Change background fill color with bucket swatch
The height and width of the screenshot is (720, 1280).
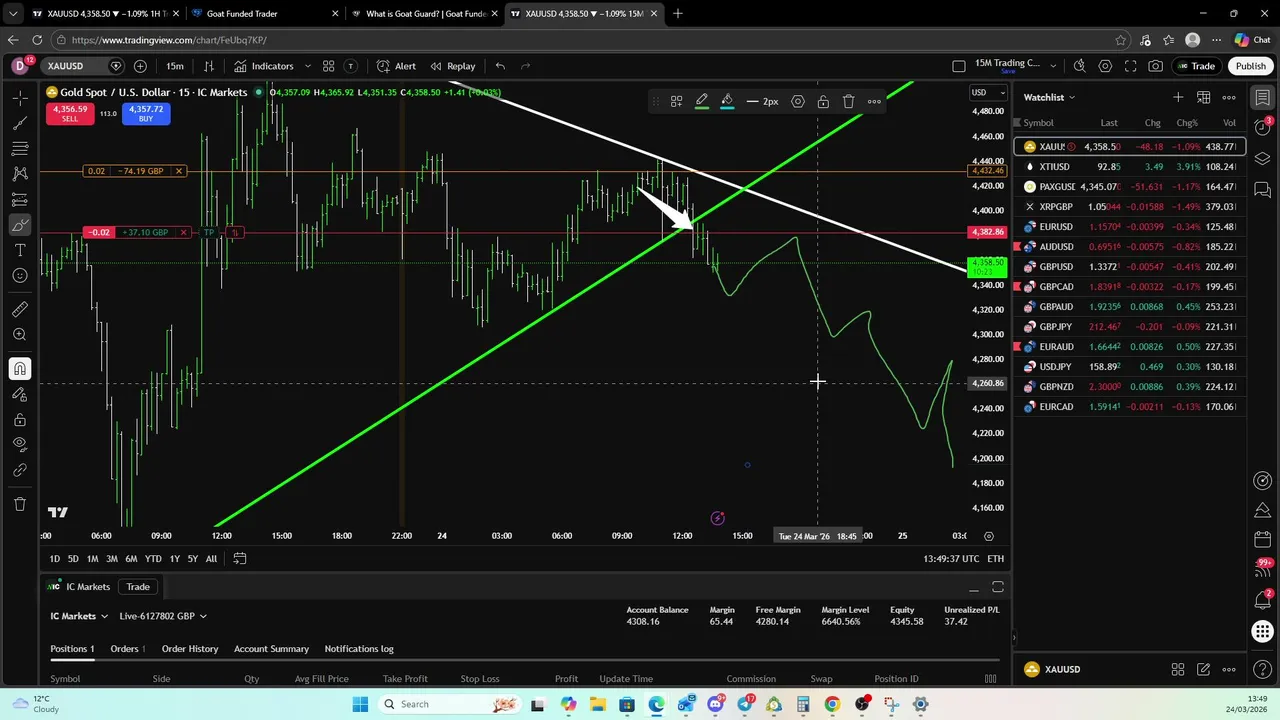tap(727, 101)
